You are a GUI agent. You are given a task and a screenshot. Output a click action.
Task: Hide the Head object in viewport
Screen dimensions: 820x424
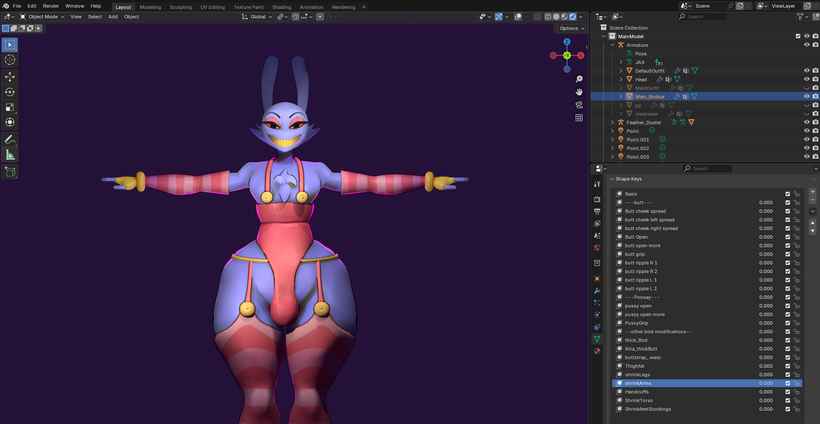(806, 79)
